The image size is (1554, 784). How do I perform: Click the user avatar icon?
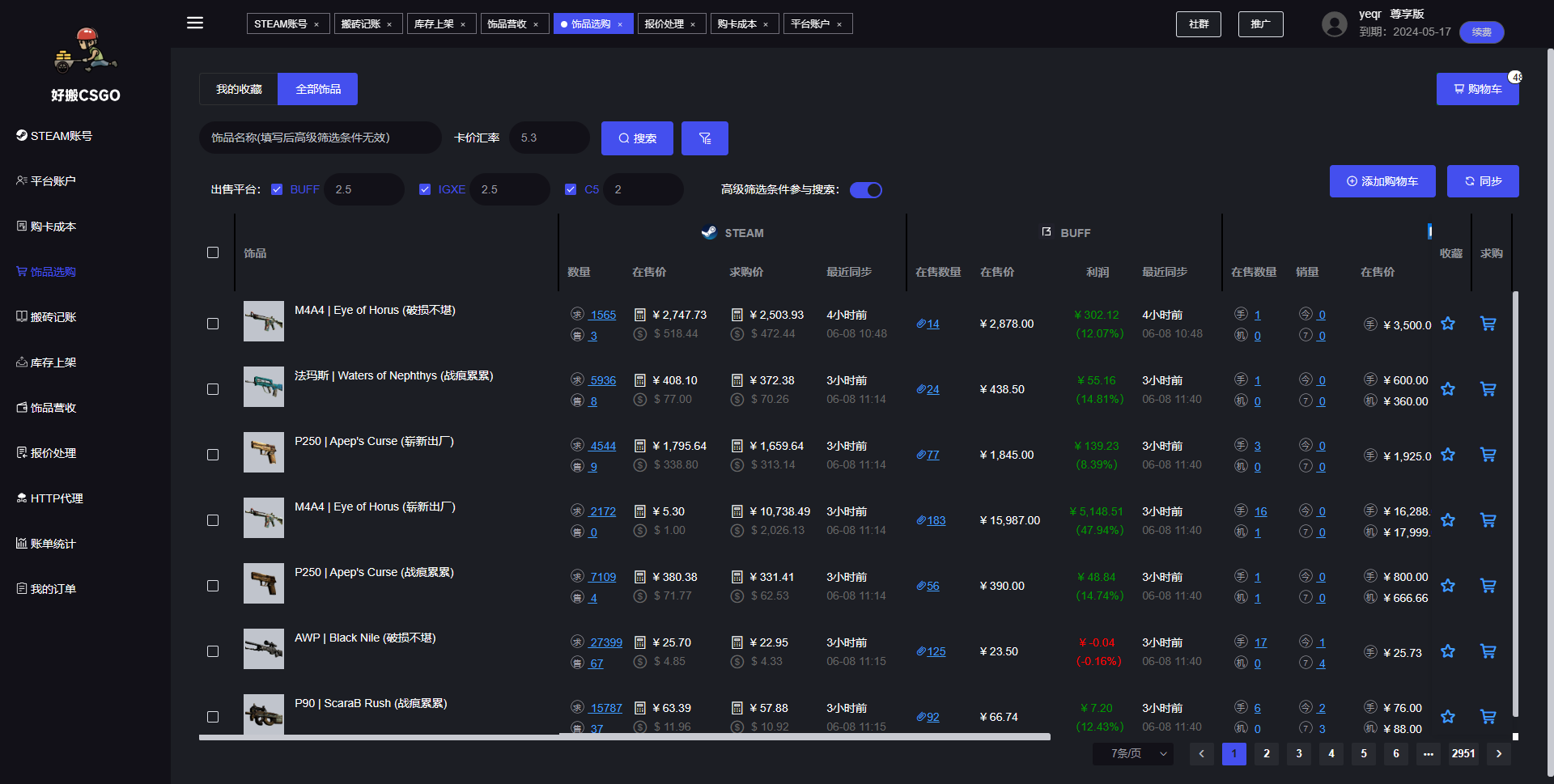1335,24
